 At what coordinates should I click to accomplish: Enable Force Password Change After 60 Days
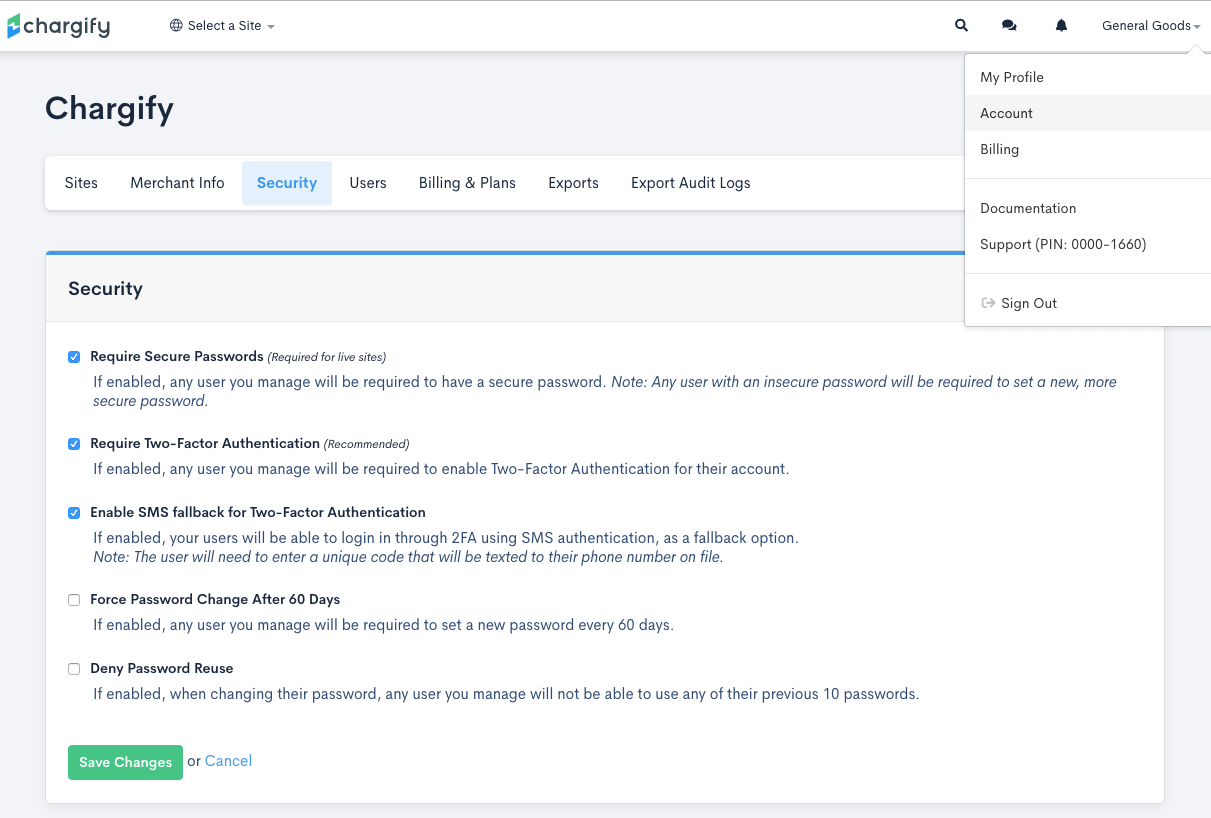coord(74,600)
